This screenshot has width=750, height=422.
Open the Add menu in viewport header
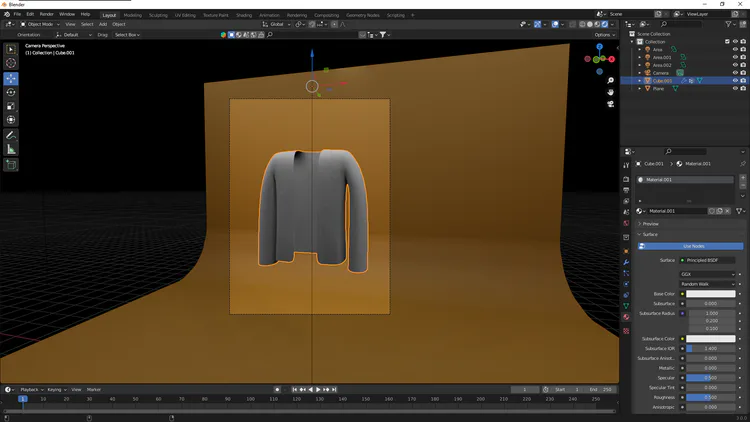tap(103, 24)
